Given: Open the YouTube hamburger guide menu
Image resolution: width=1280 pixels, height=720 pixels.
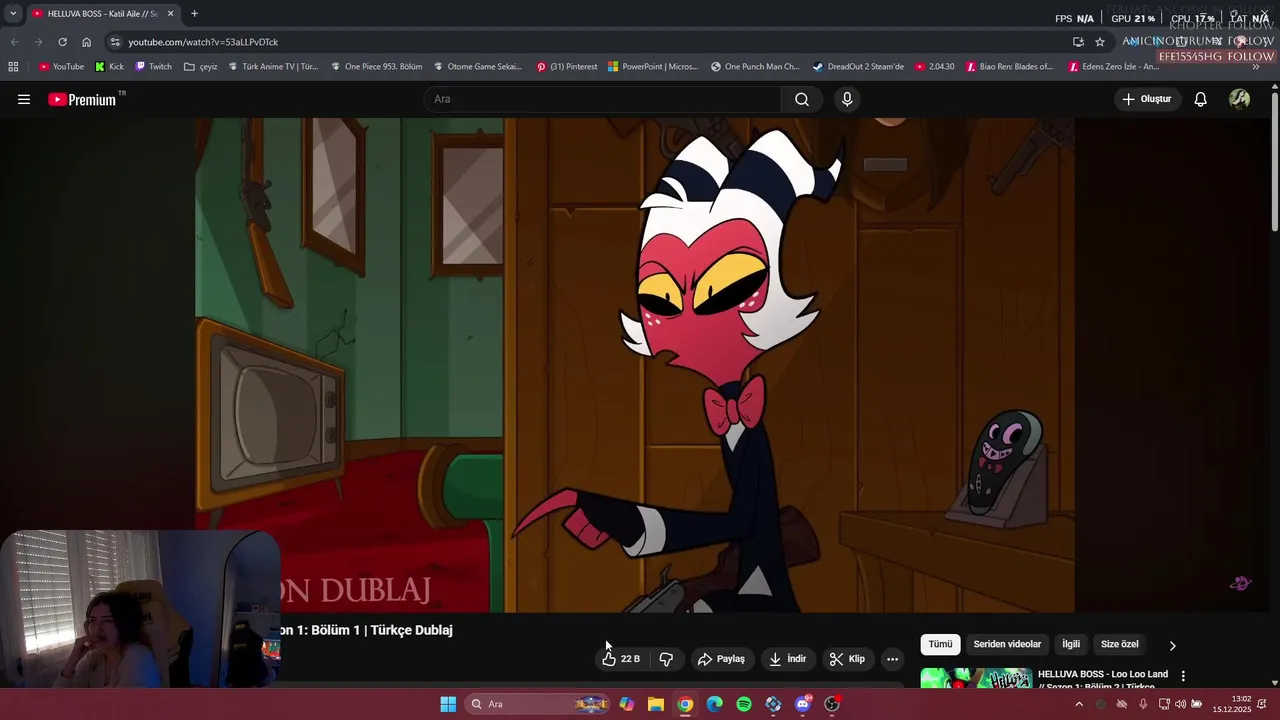Looking at the screenshot, I should tap(24, 99).
